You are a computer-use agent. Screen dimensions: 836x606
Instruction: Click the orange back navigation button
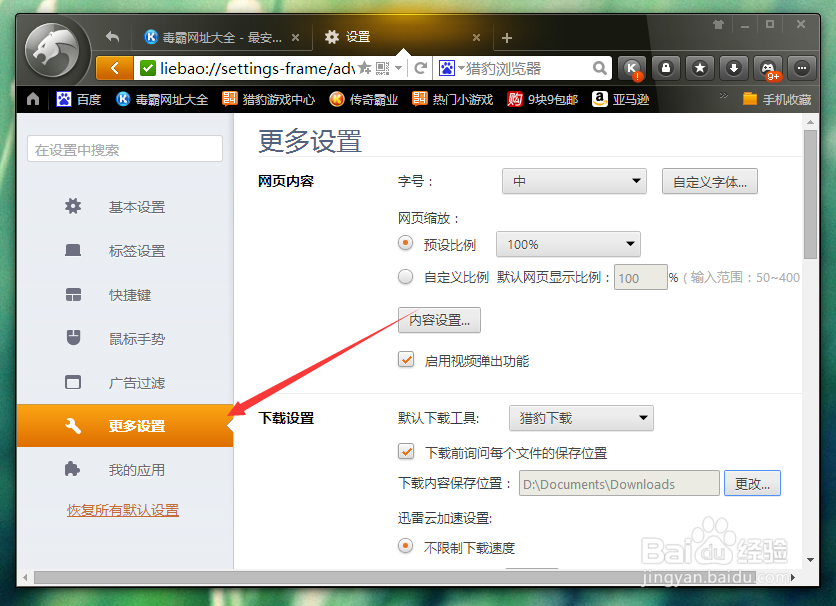115,68
